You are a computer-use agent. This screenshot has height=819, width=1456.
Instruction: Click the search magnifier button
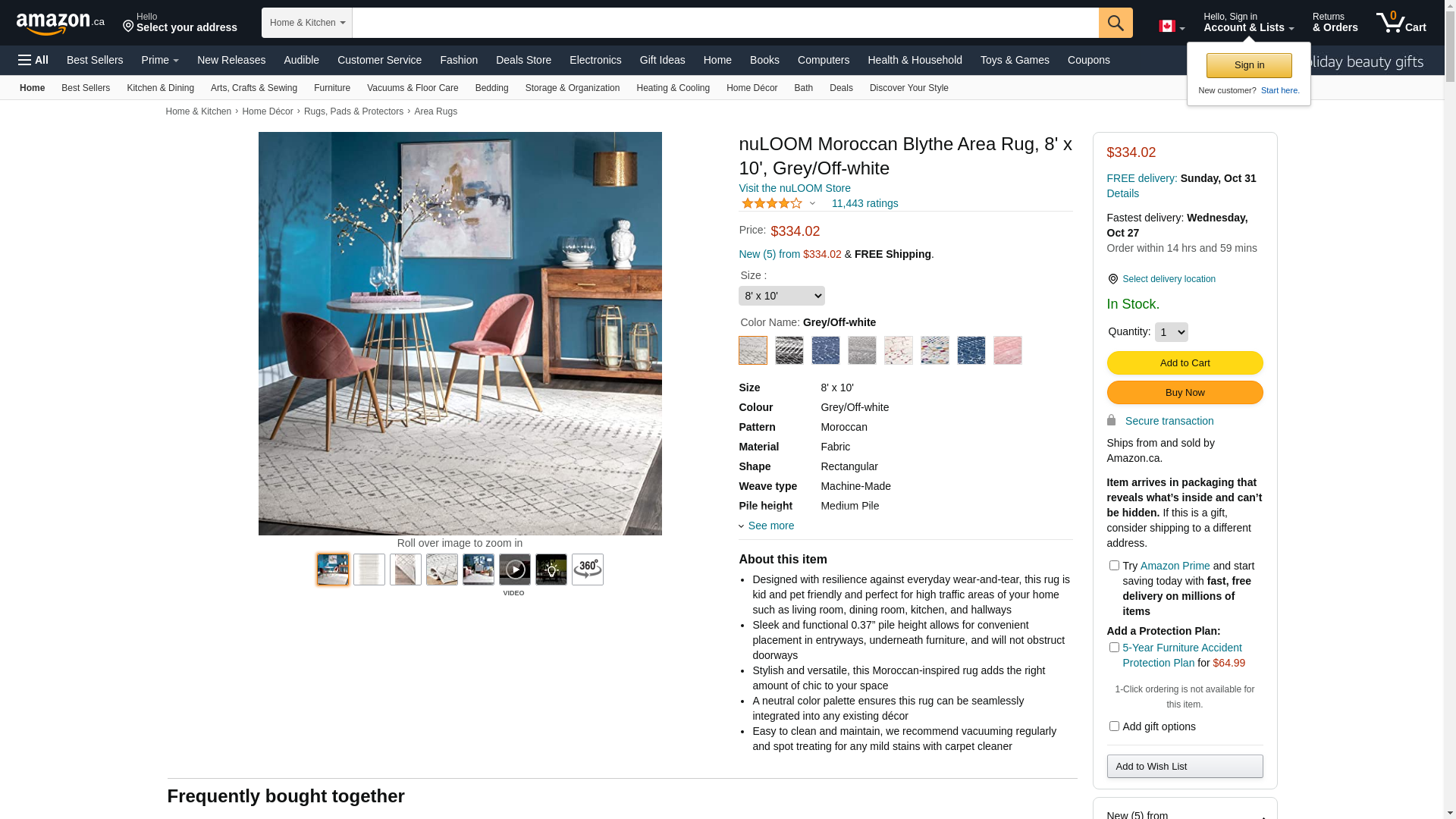1116,23
